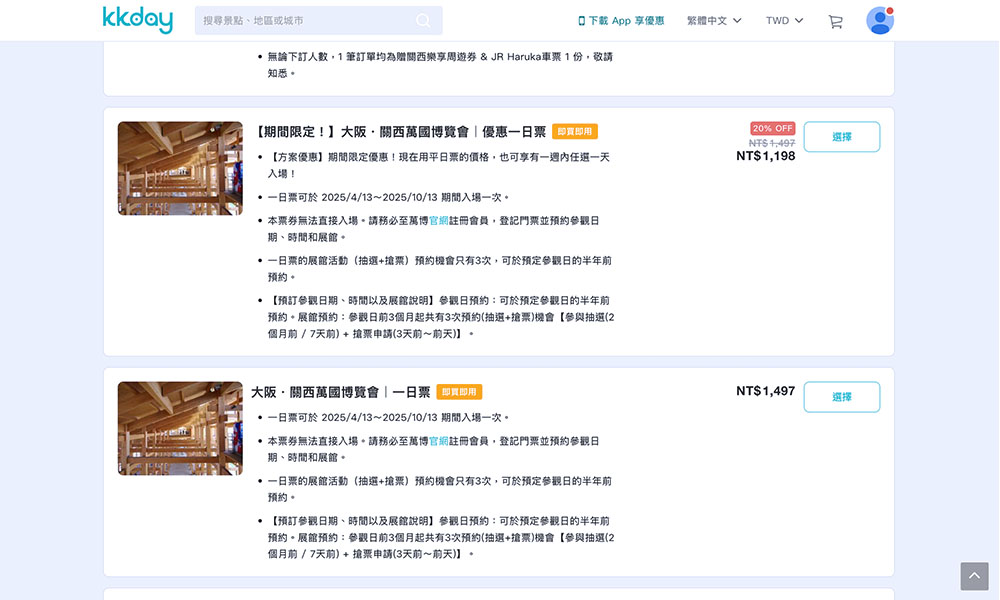The height and width of the screenshot is (600, 1000).
Task: Click the struck-through NT$1,497 original price
Action: point(772,143)
